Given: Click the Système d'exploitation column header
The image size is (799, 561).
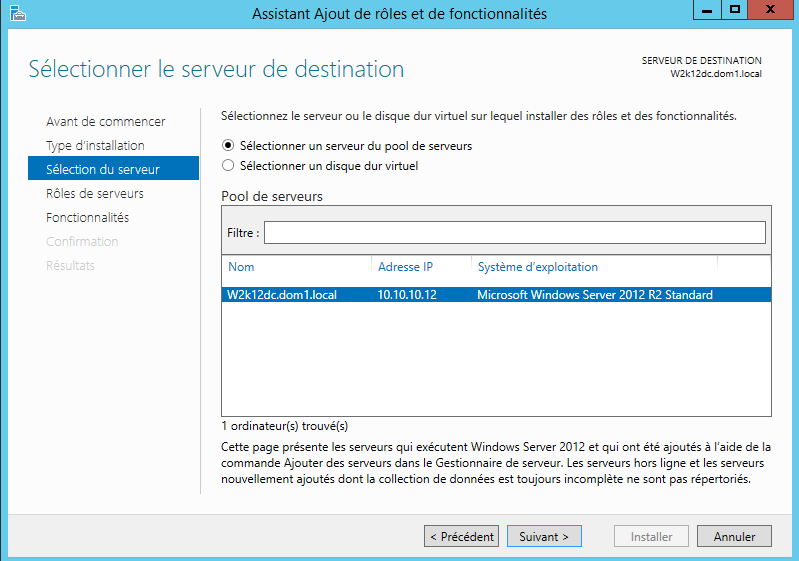Looking at the screenshot, I should (593, 267).
